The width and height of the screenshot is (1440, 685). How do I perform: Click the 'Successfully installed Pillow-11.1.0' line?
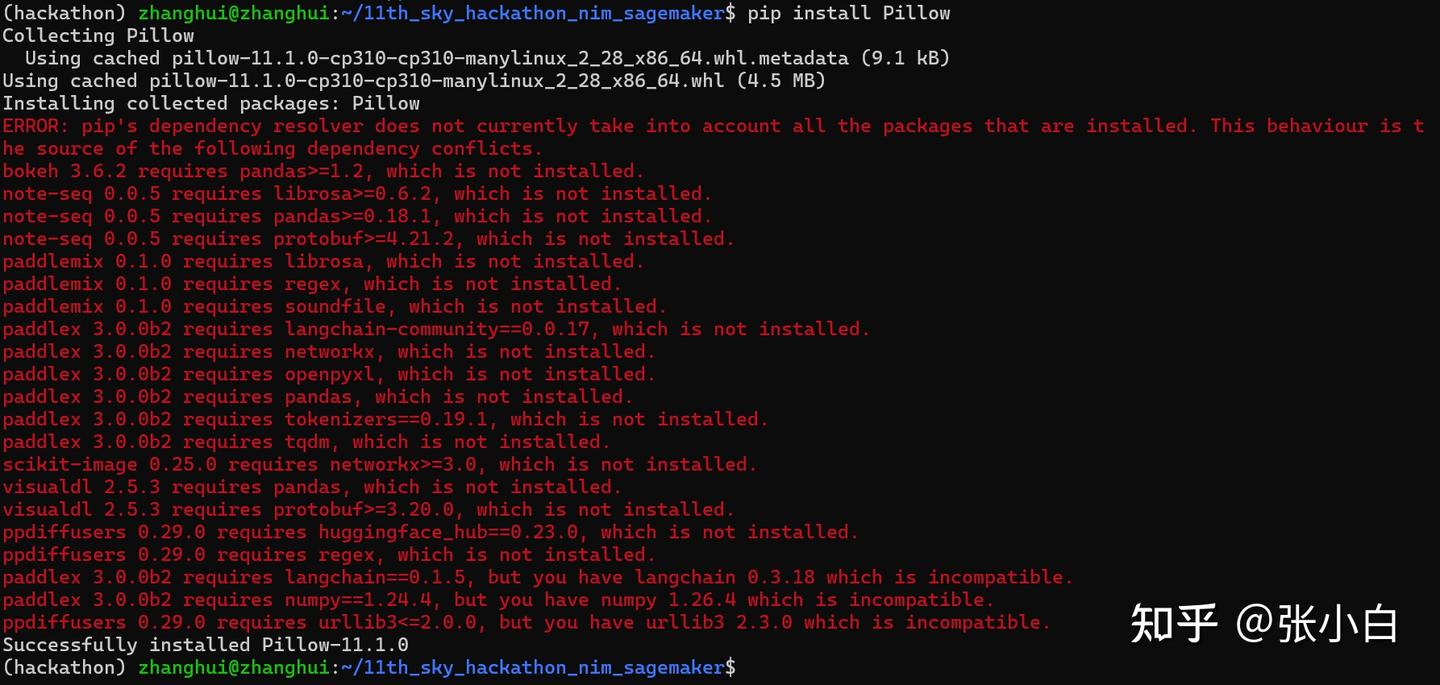(x=205, y=645)
